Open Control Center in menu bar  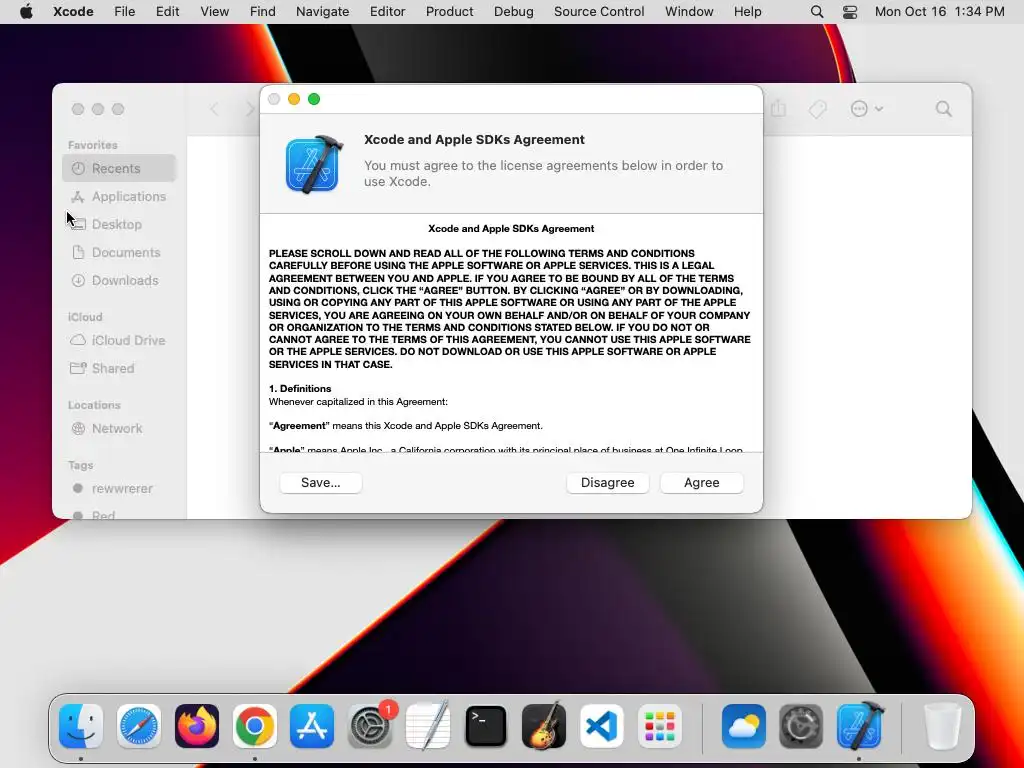tap(850, 12)
